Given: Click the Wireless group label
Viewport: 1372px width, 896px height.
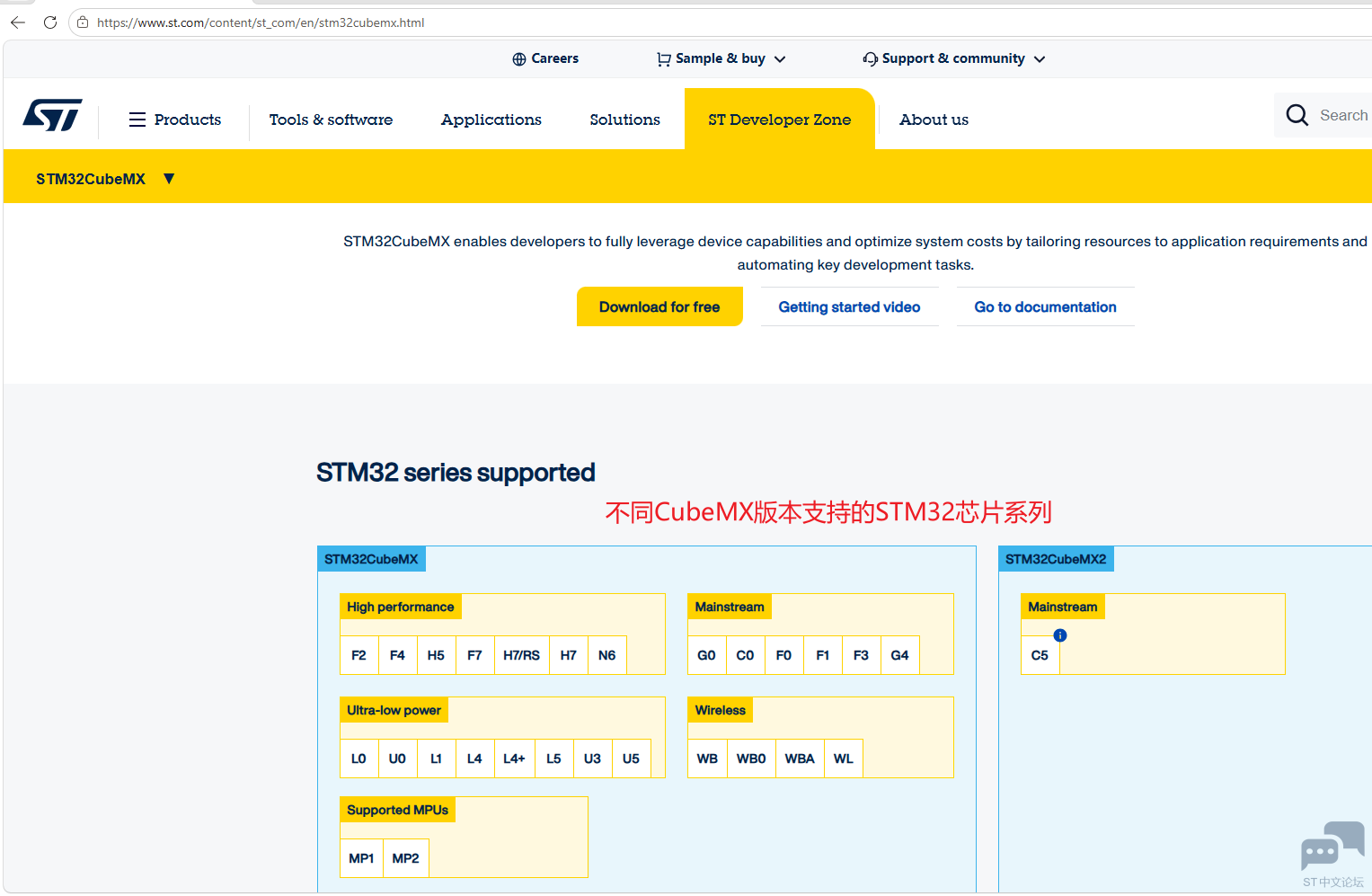Looking at the screenshot, I should 721,710.
